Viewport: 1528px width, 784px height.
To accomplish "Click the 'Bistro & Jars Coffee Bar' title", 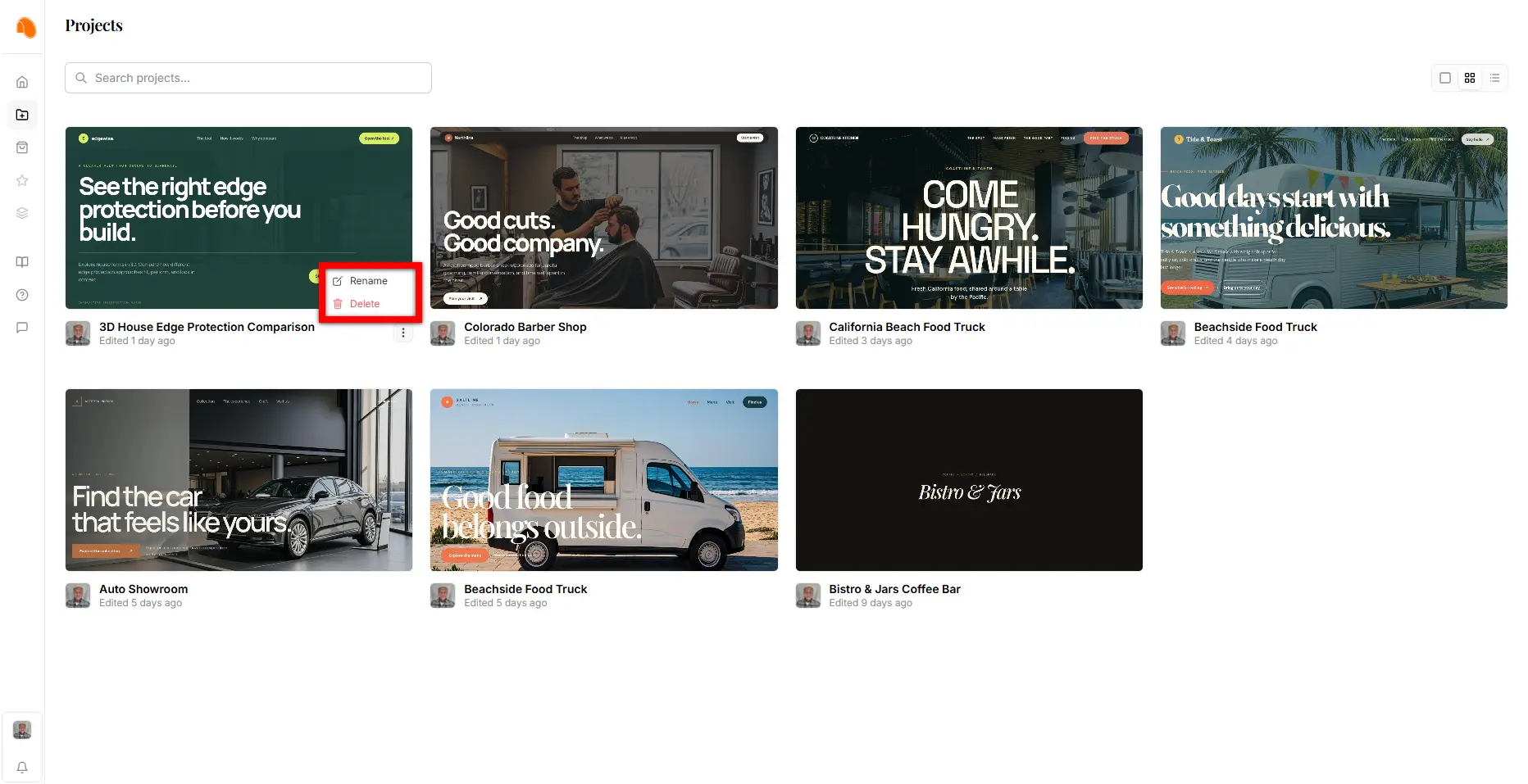I will point(894,589).
